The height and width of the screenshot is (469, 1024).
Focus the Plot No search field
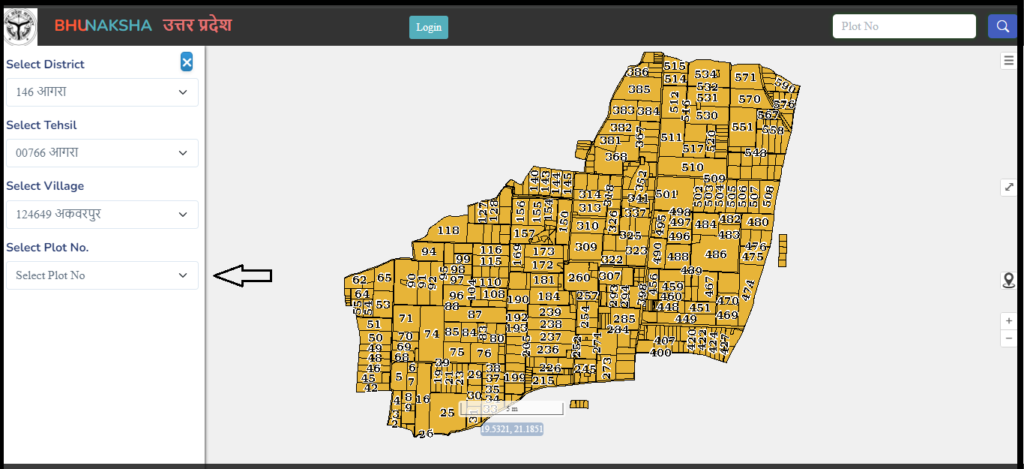tap(904, 27)
